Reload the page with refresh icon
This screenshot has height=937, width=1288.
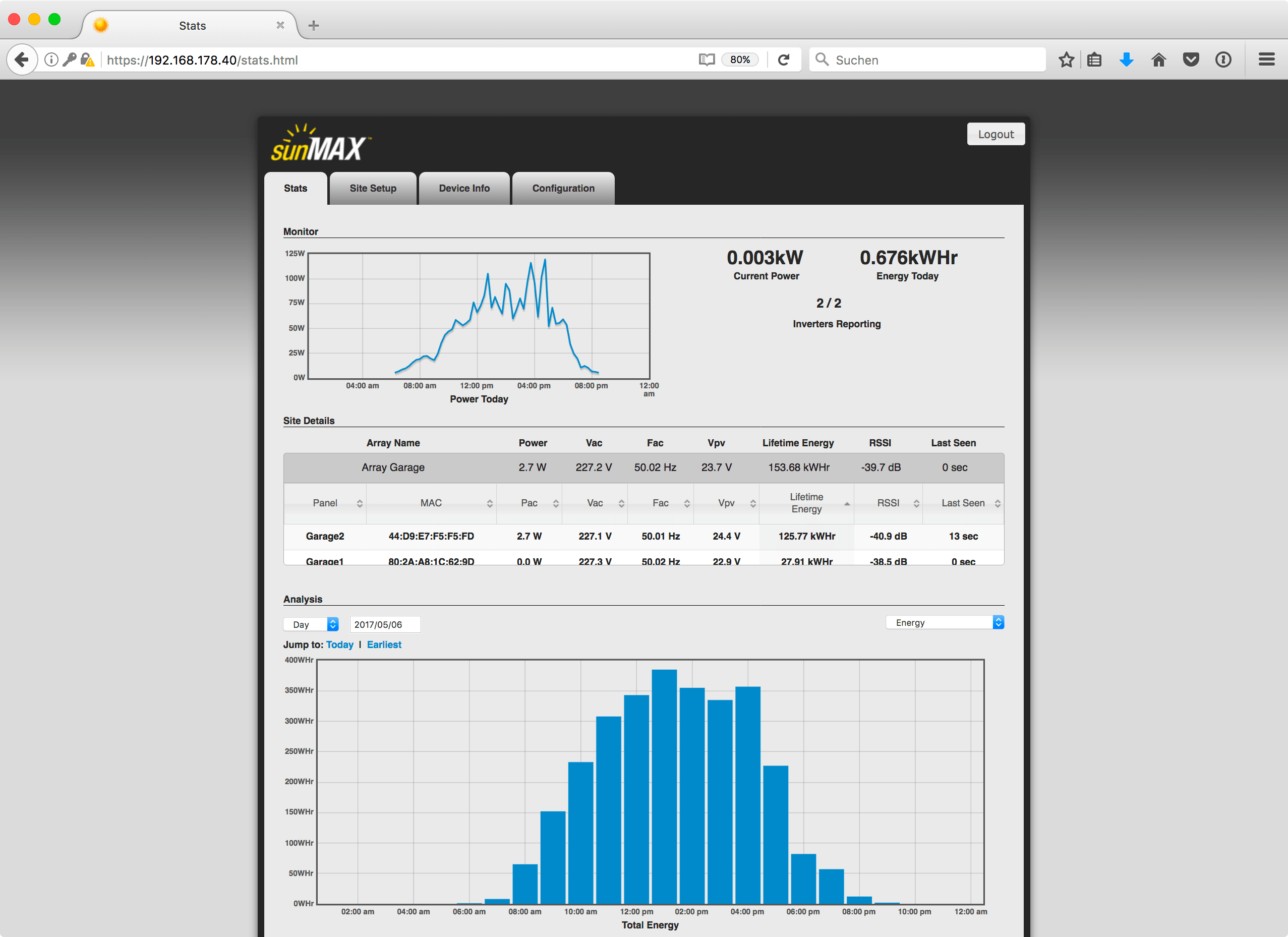pyautogui.click(x=784, y=60)
